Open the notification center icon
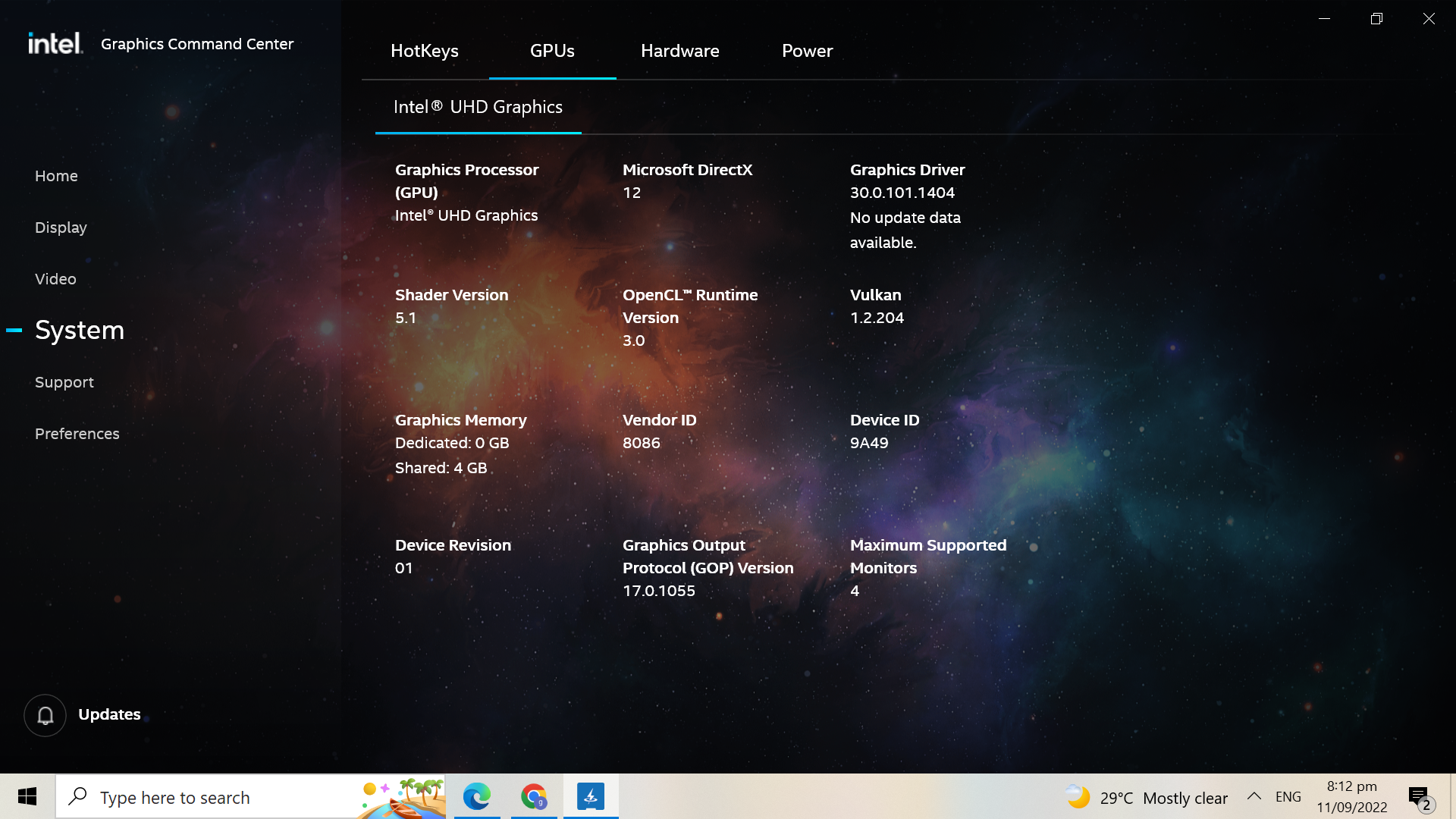 [1420, 797]
